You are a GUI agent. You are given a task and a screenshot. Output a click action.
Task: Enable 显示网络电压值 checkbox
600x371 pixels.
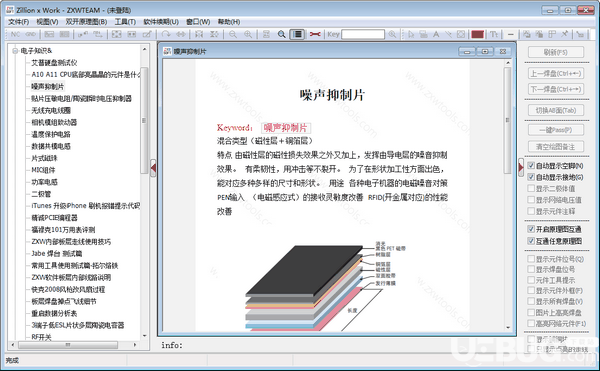click(x=531, y=200)
